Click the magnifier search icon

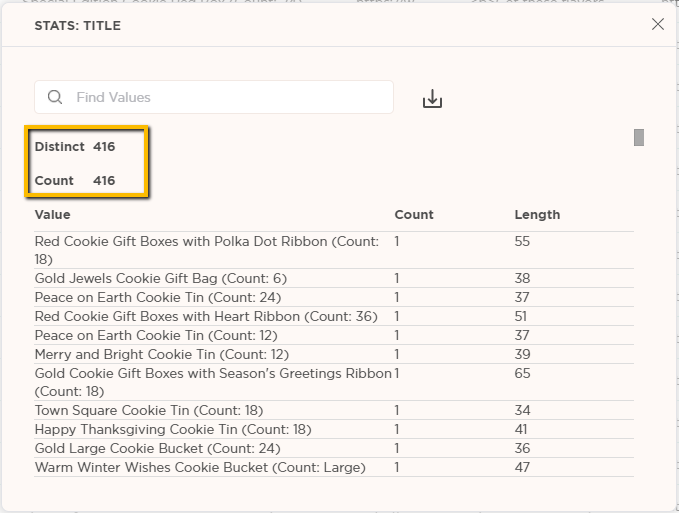click(55, 97)
